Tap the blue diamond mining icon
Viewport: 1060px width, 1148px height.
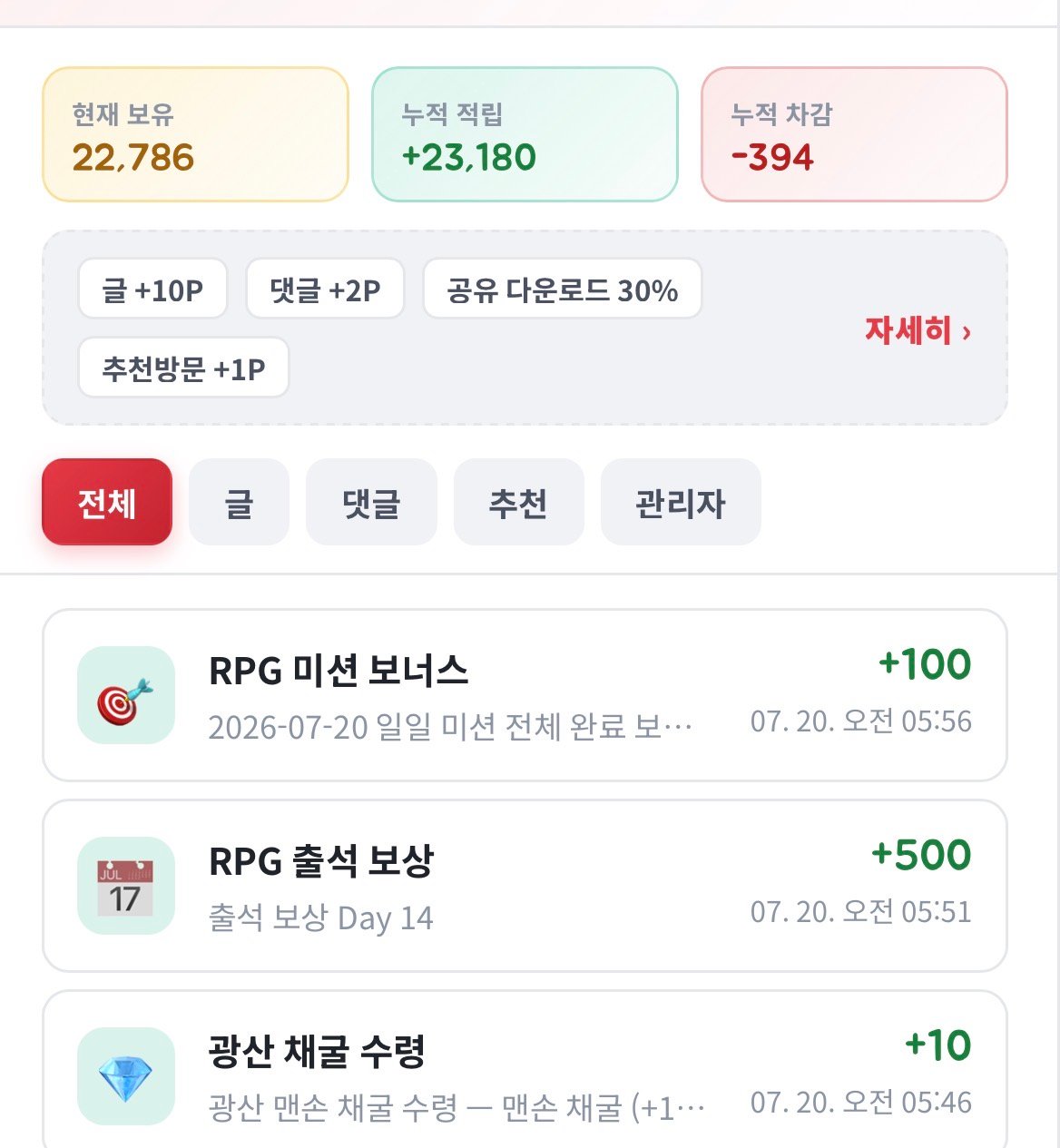[x=125, y=1076]
